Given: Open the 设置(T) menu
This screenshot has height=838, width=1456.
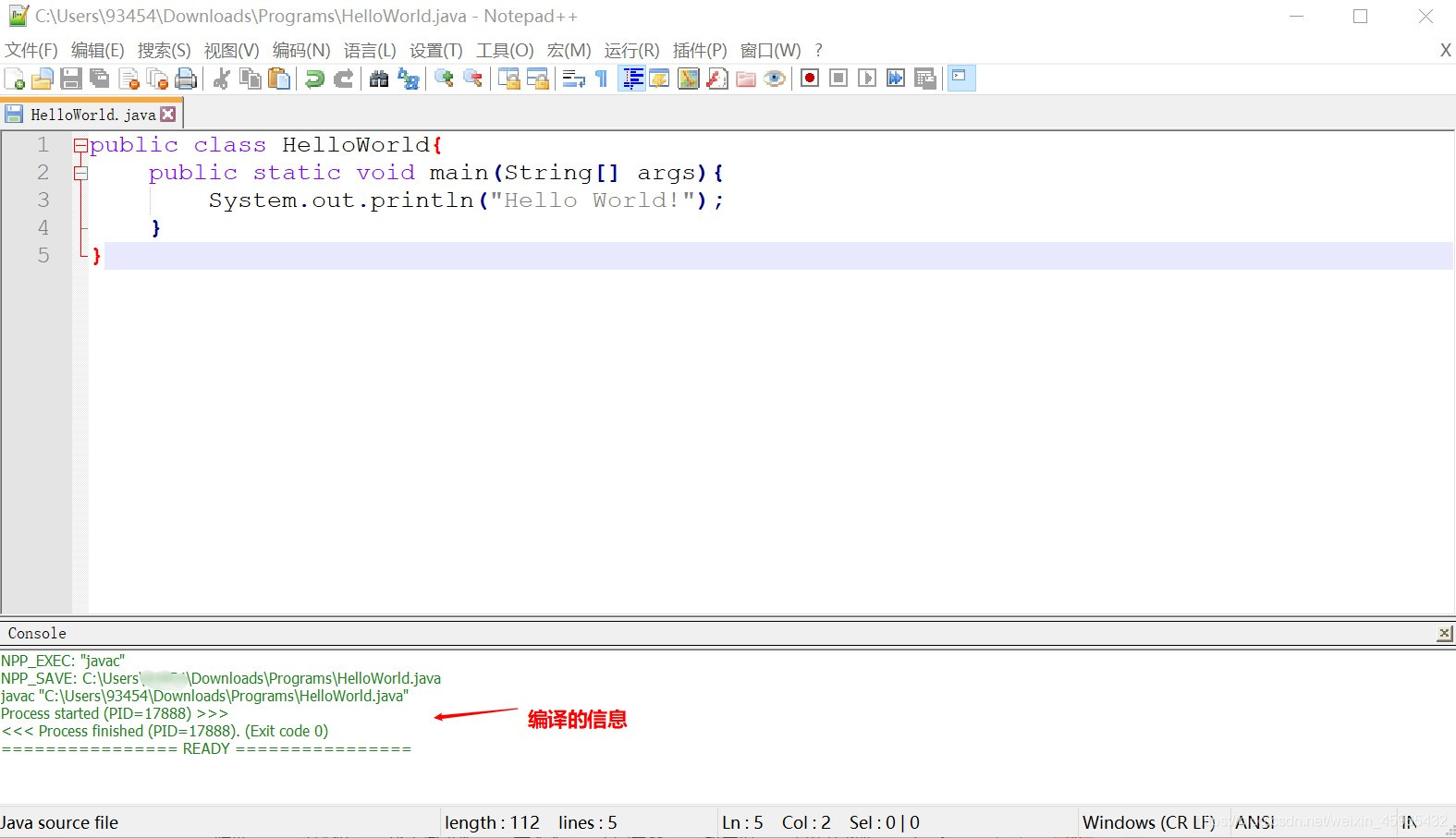Looking at the screenshot, I should point(435,50).
